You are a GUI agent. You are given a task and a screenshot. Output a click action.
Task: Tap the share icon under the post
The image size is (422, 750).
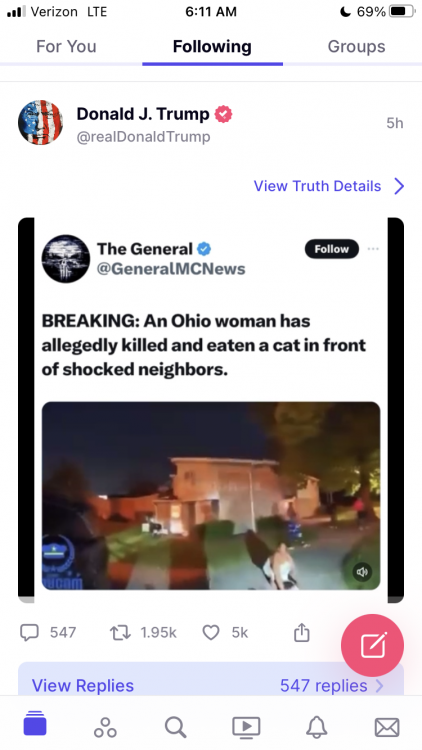(x=301, y=632)
